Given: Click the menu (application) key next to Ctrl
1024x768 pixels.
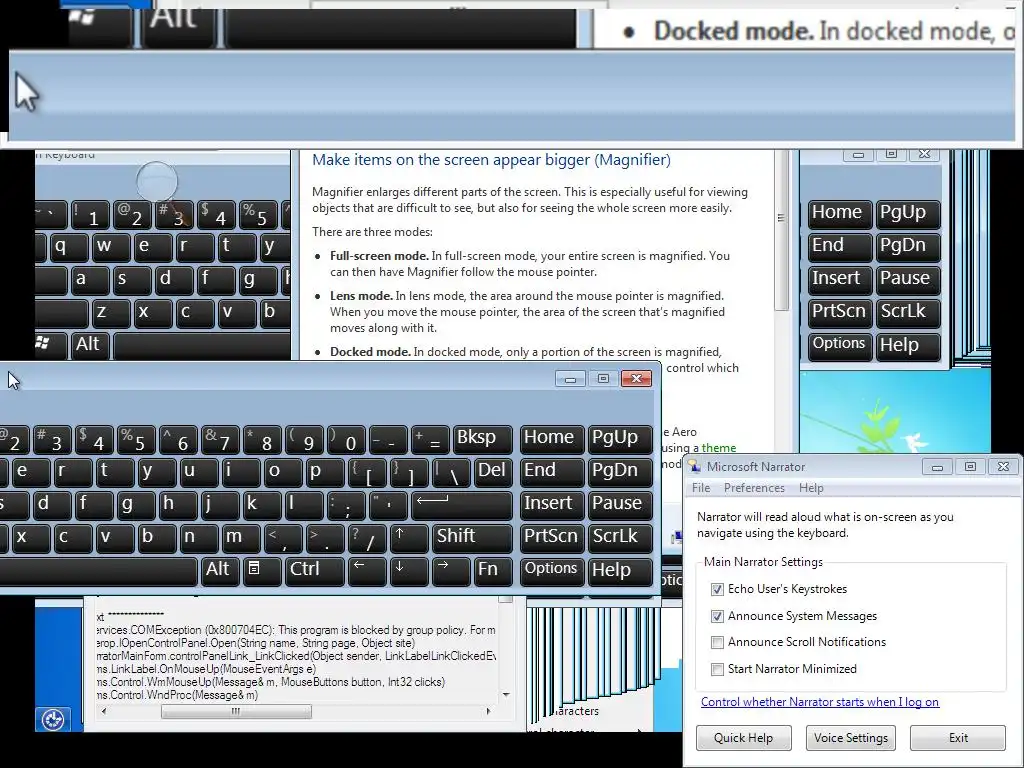Looking at the screenshot, I should click(x=262, y=570).
